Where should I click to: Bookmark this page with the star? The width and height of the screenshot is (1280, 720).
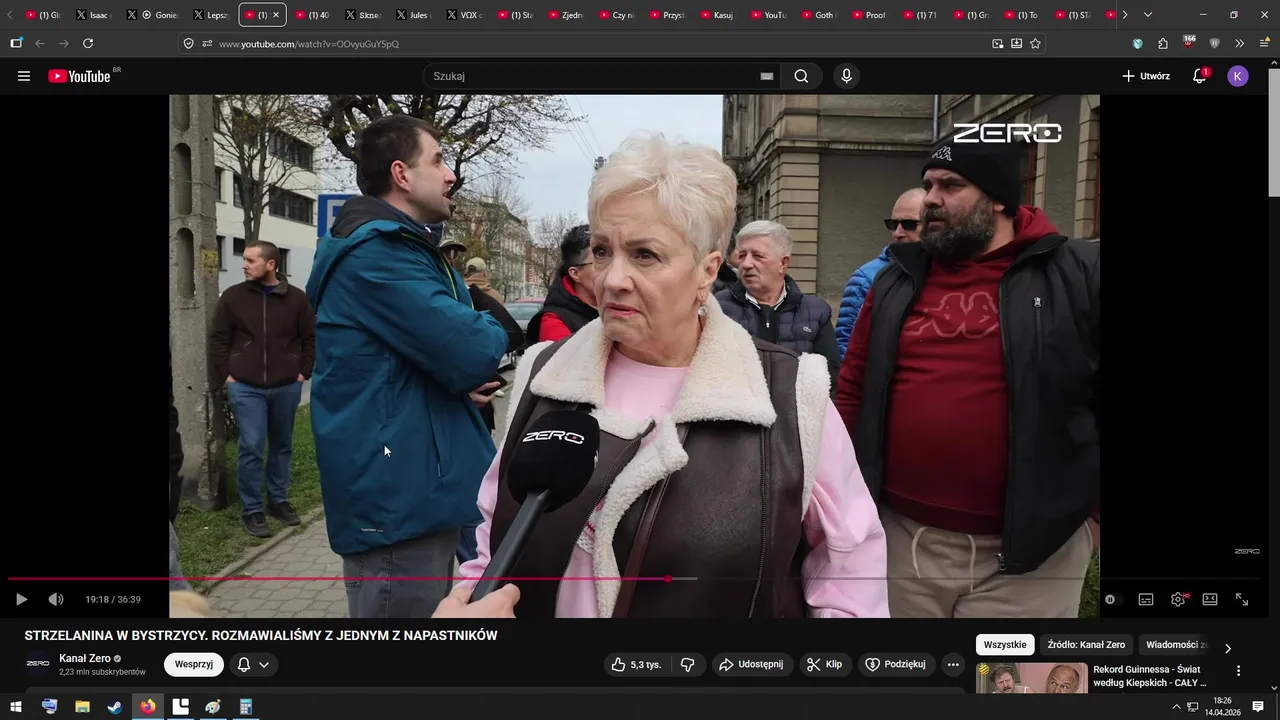[x=1035, y=43]
